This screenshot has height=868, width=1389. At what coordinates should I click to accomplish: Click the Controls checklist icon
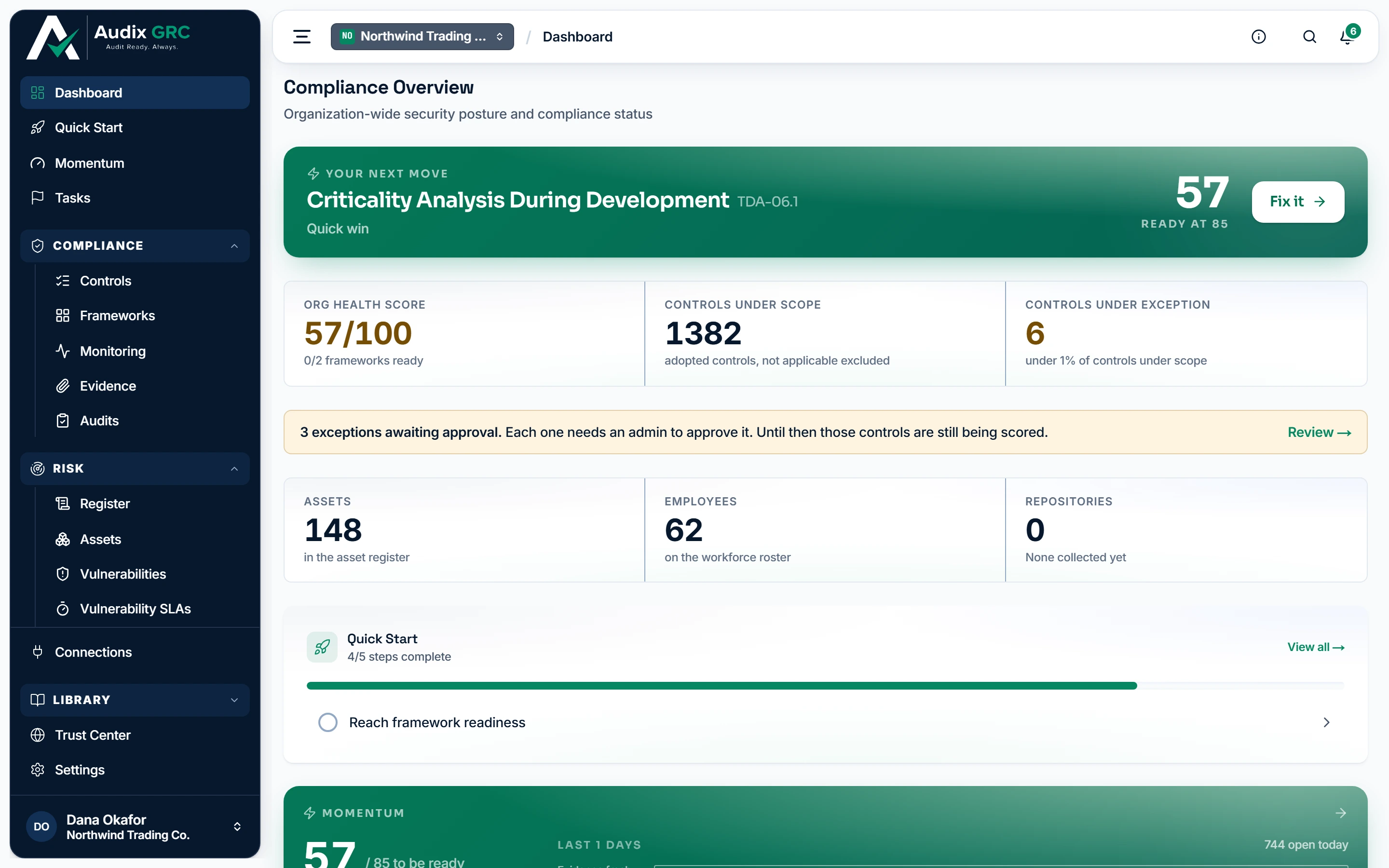63,281
